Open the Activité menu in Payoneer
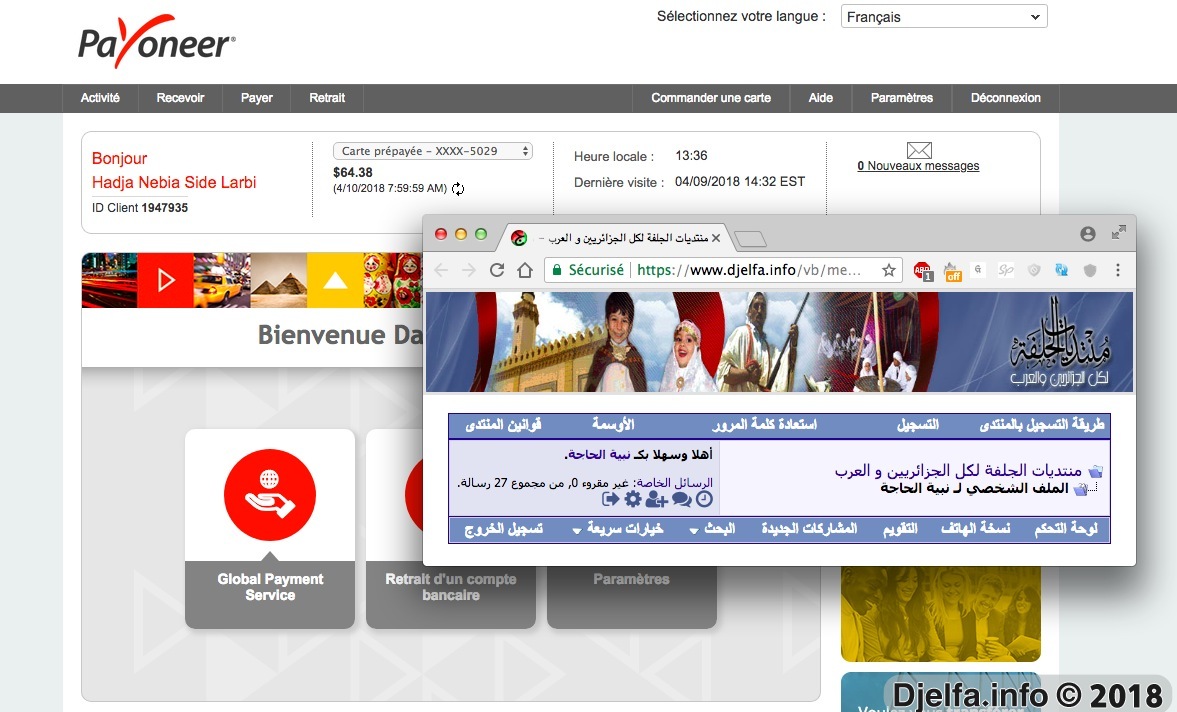Viewport: 1177px width, 712px height. tap(100, 98)
